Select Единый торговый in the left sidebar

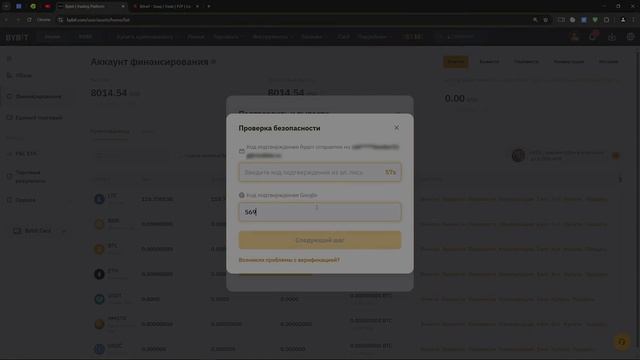coord(39,118)
